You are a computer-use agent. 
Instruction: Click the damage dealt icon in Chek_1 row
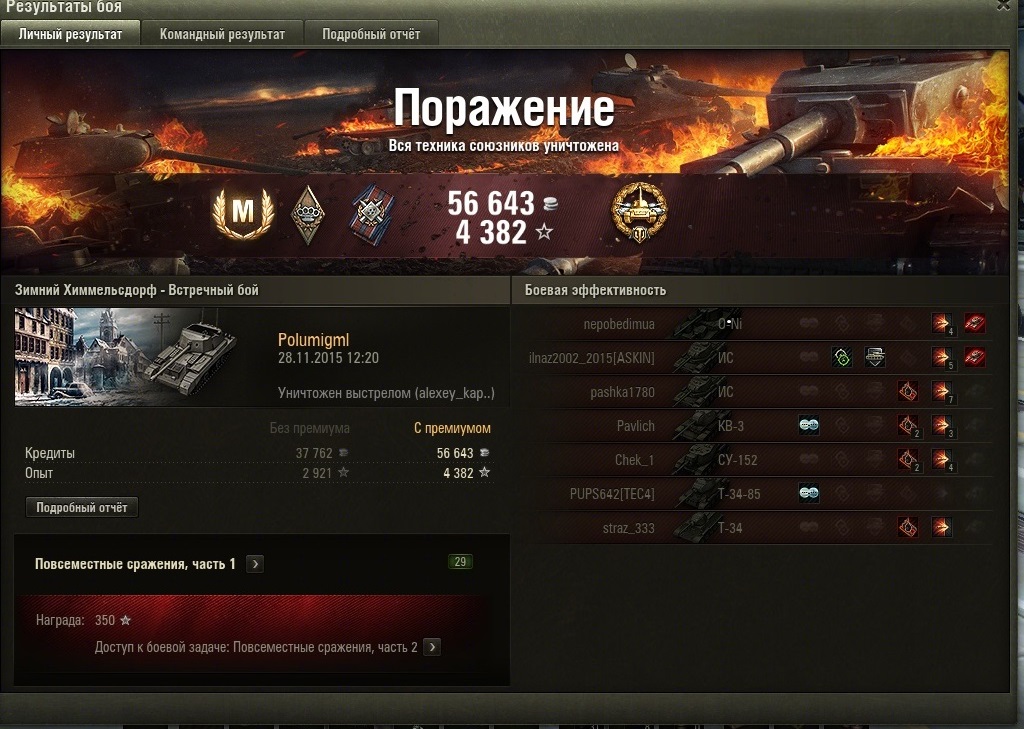click(x=941, y=459)
